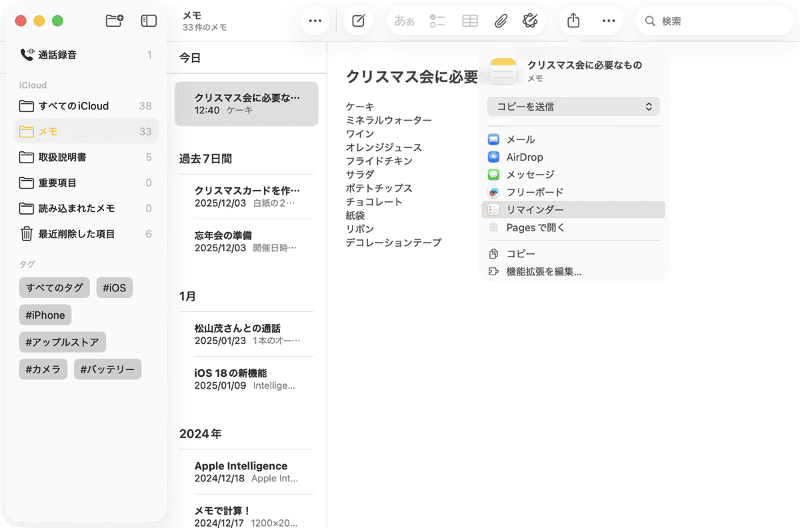Filter by #バッテリー tag
Image resolution: width=800 pixels, height=528 pixels.
108,369
